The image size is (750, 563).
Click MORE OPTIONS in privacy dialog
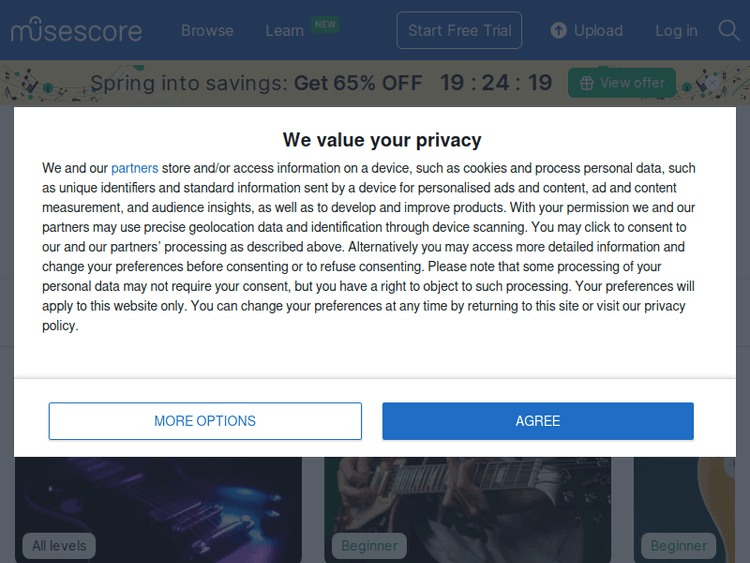[205, 421]
